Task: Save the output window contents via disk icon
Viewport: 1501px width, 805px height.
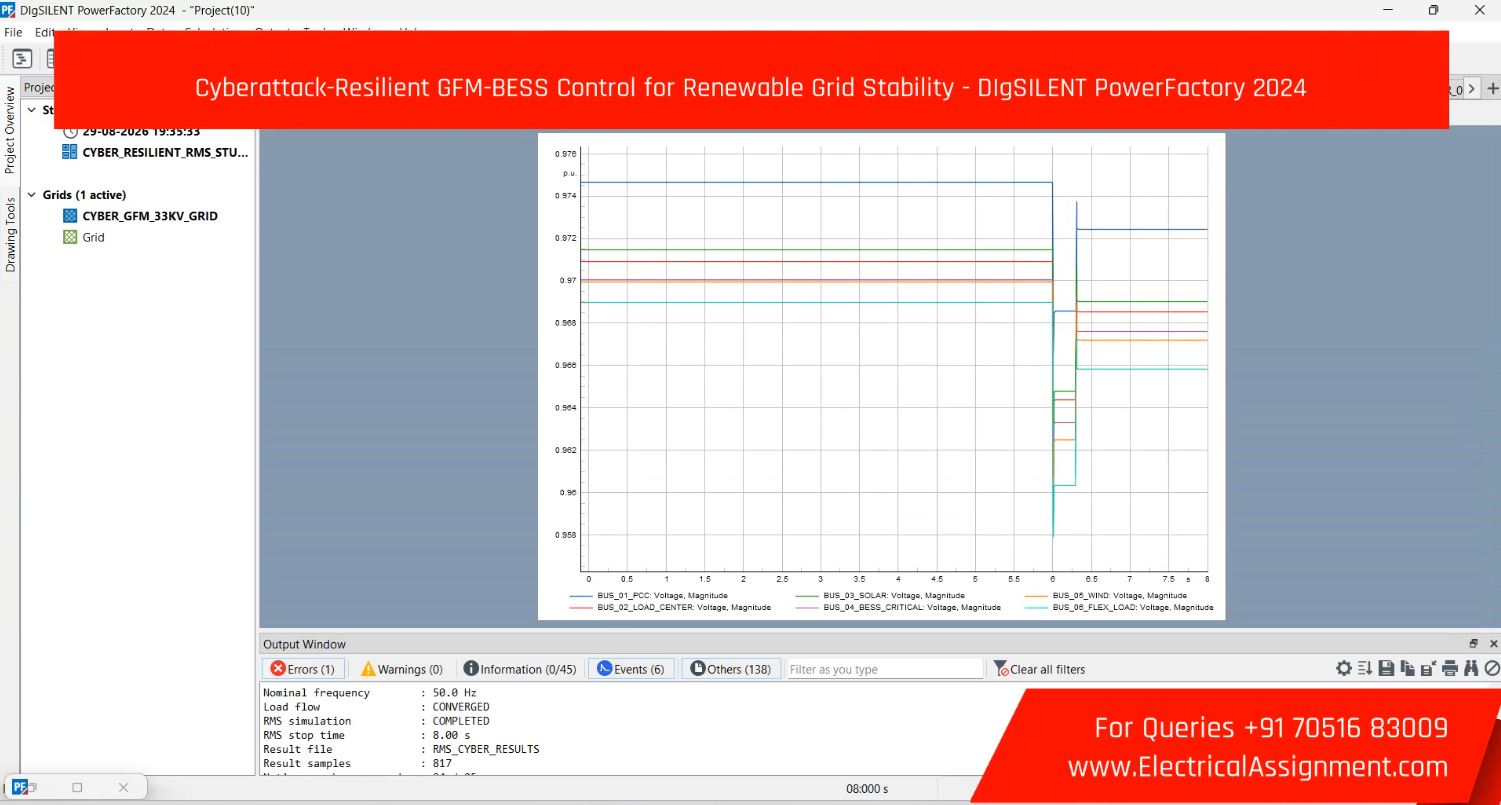Action: (x=1386, y=669)
